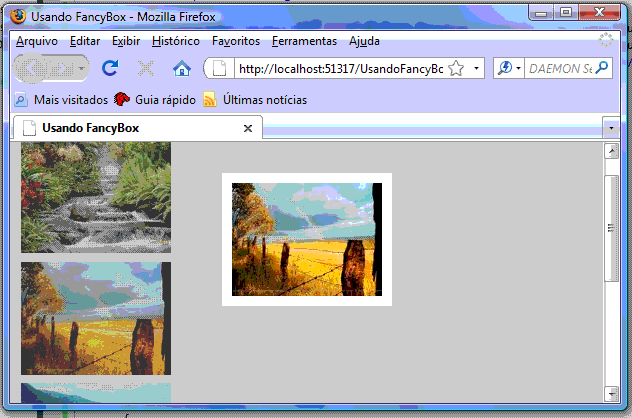Bookmark this page with the star icon
The height and width of the screenshot is (418, 632).
pyautogui.click(x=456, y=69)
